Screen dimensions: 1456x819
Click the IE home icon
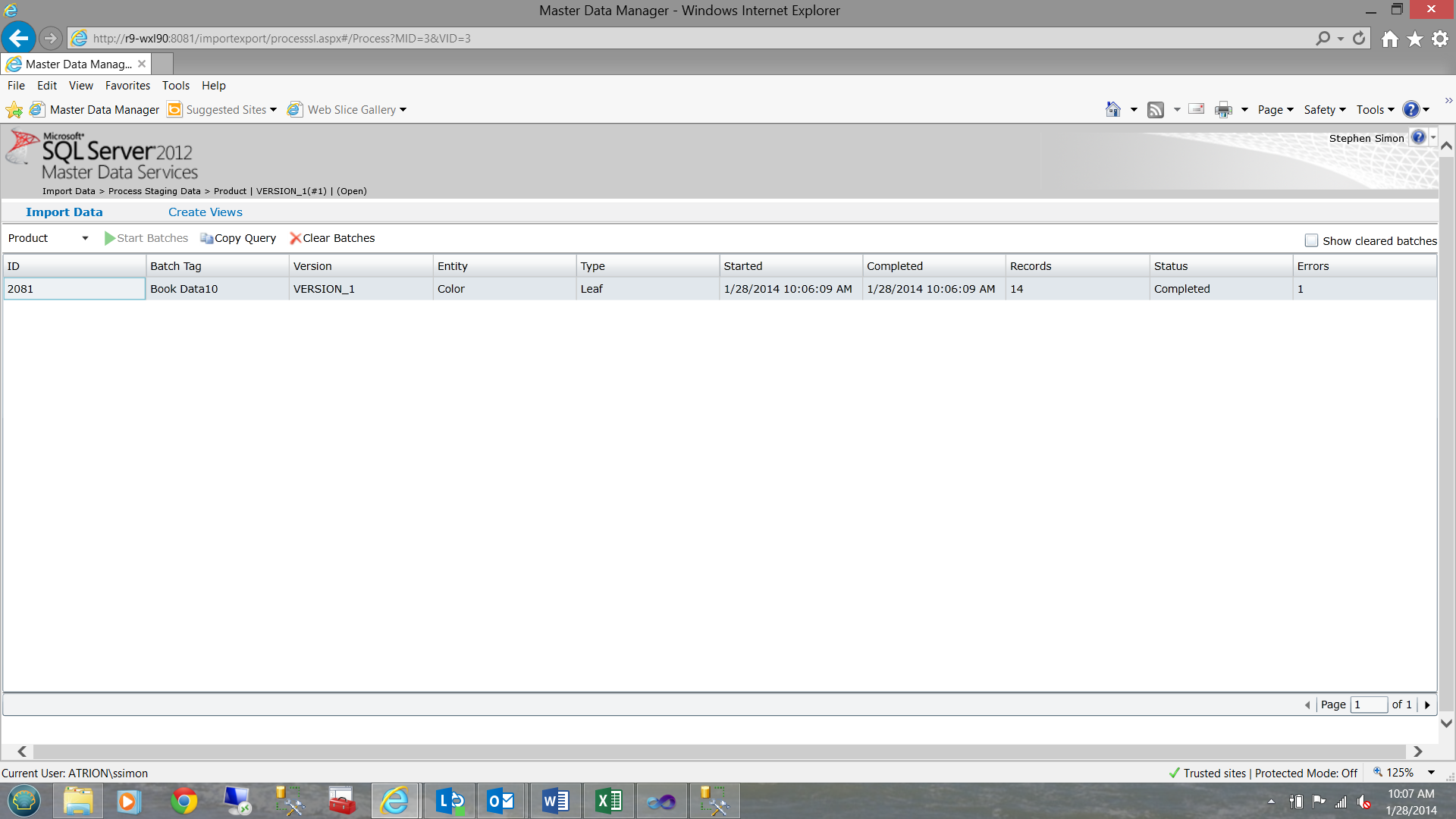point(1389,39)
